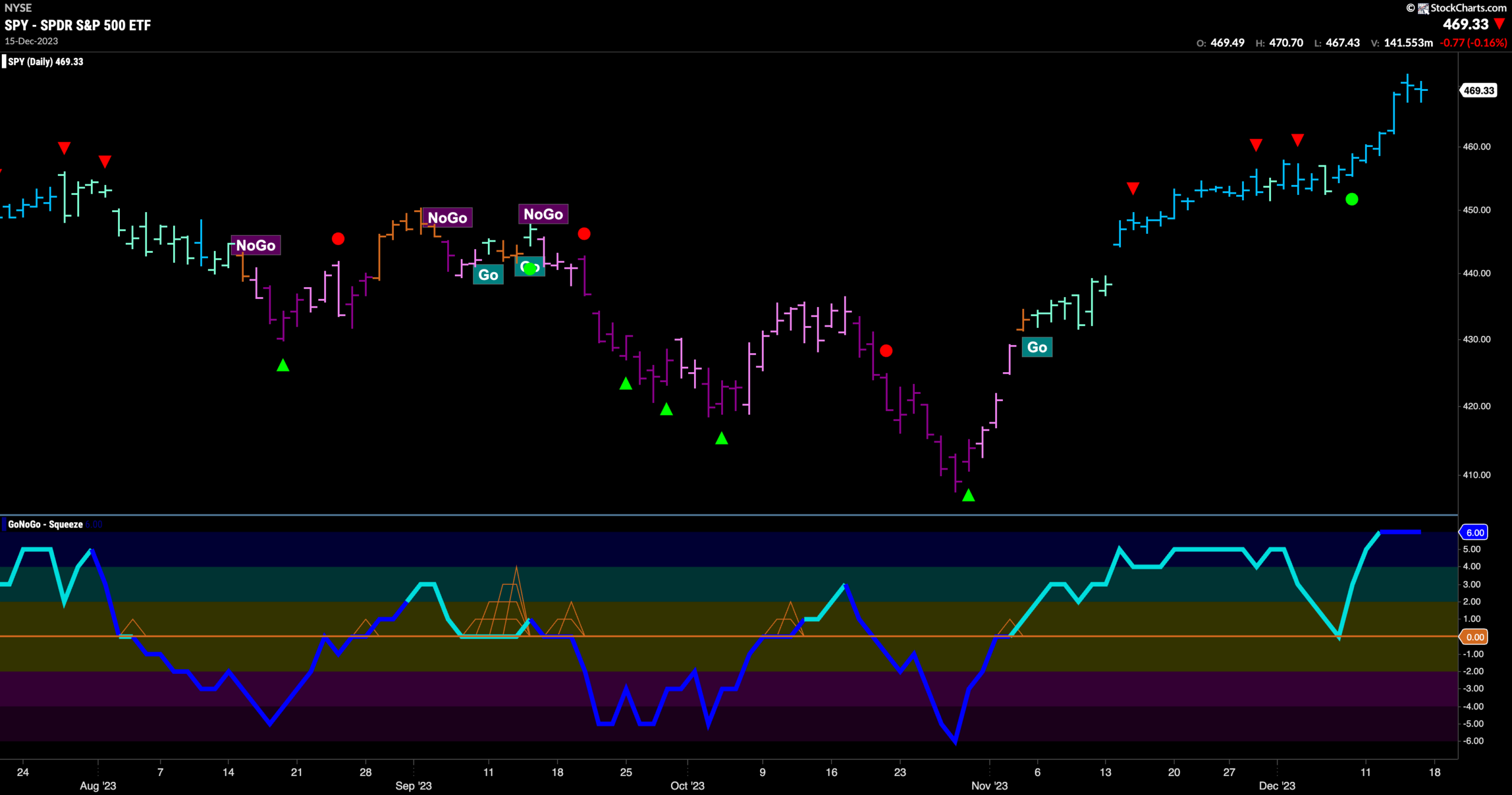The height and width of the screenshot is (795, 1512).
Task: Click the 6.00 oscillator value tag
Action: pyautogui.click(x=1474, y=532)
